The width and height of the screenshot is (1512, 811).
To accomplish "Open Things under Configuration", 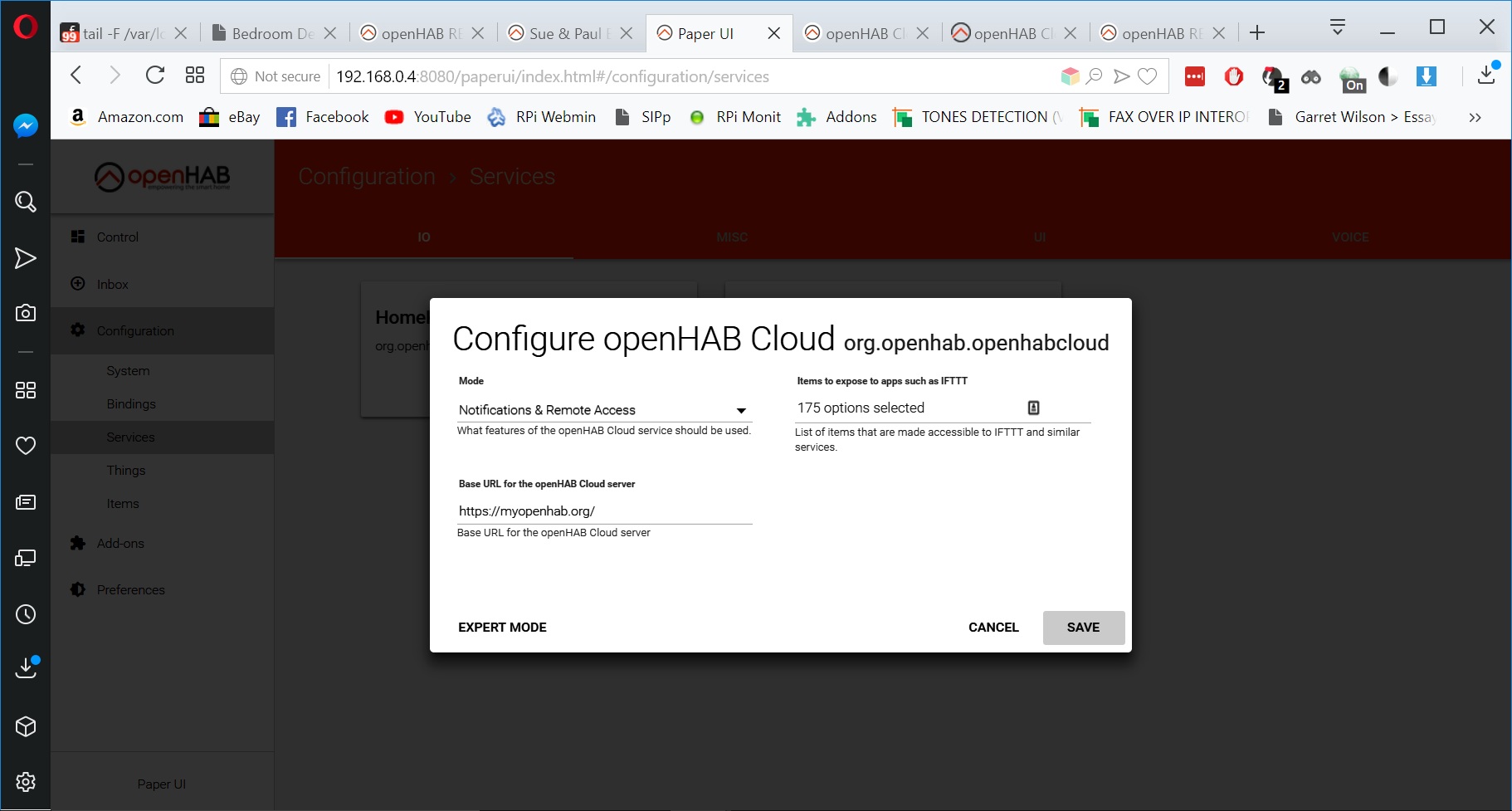I will pos(162,471).
